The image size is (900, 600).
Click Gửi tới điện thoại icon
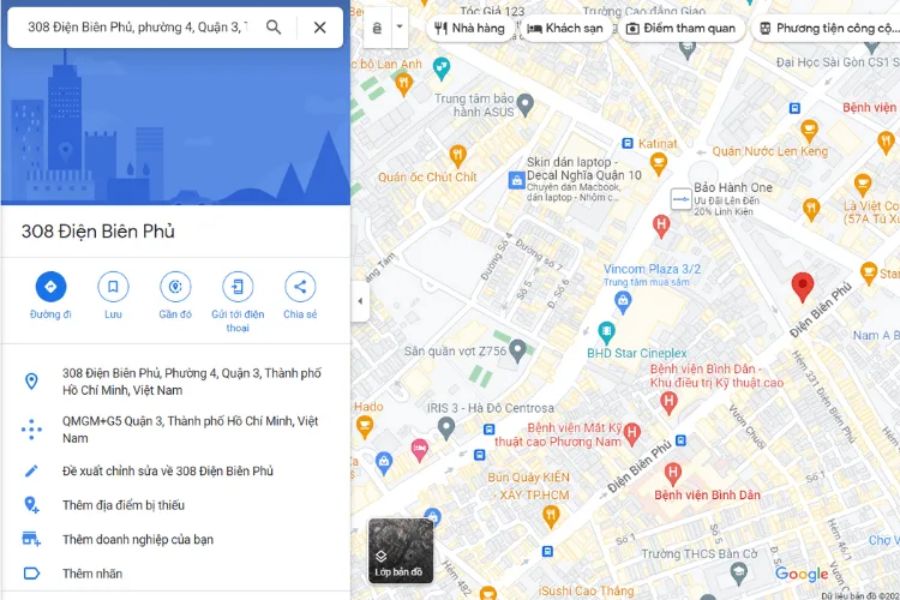(x=238, y=287)
